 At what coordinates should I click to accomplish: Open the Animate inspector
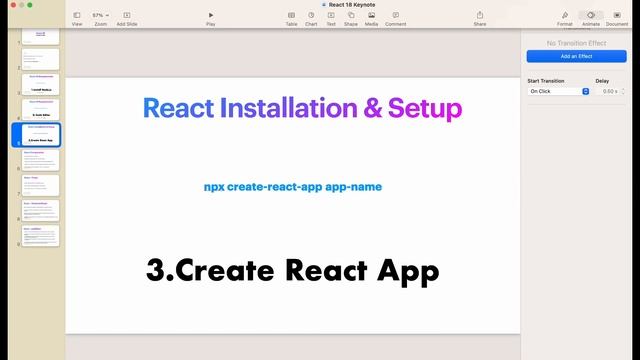[x=591, y=18]
